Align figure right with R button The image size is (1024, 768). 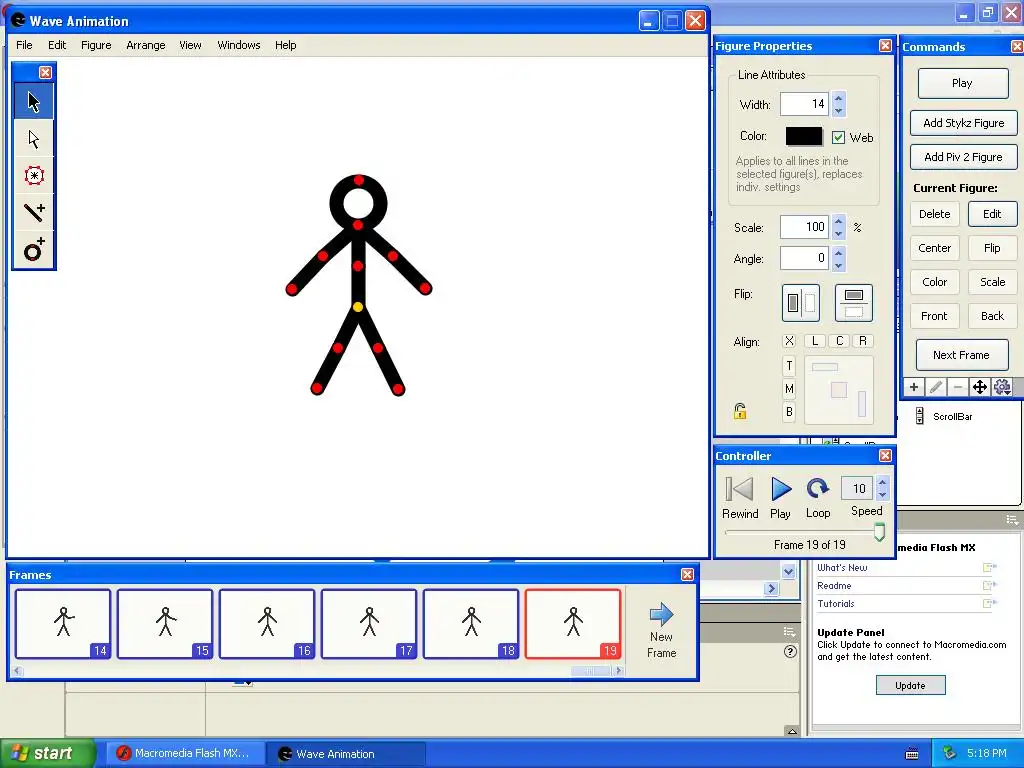click(863, 341)
